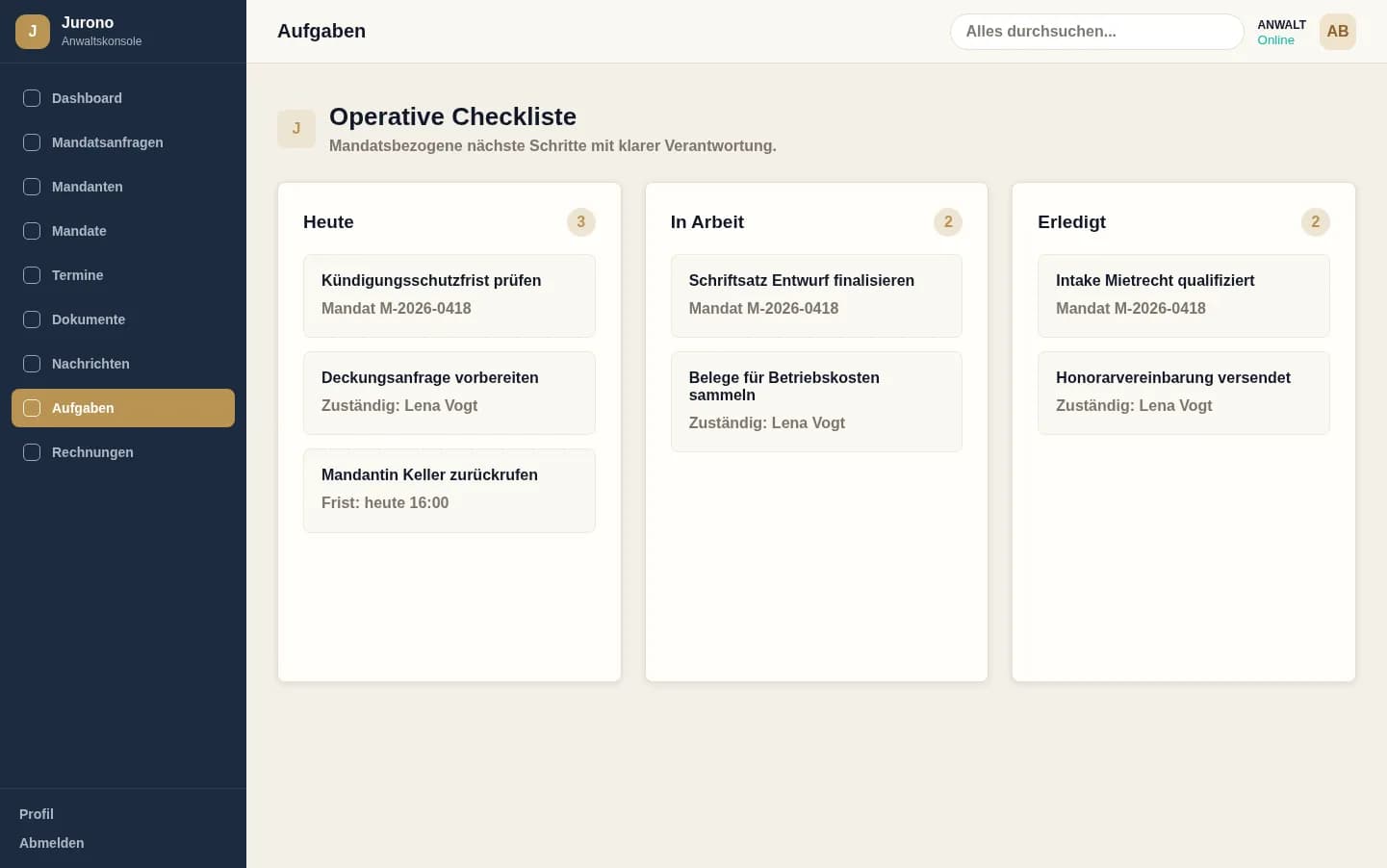Click the In Arbeit column heading
This screenshot has width=1387, height=868.
707,222
